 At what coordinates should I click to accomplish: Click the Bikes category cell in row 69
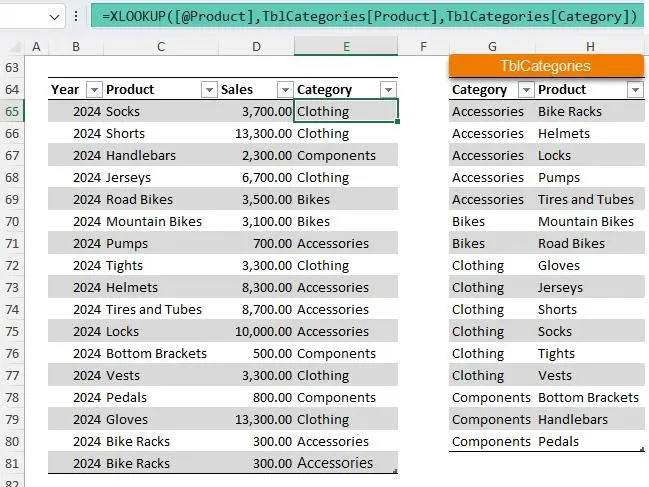(x=346, y=199)
